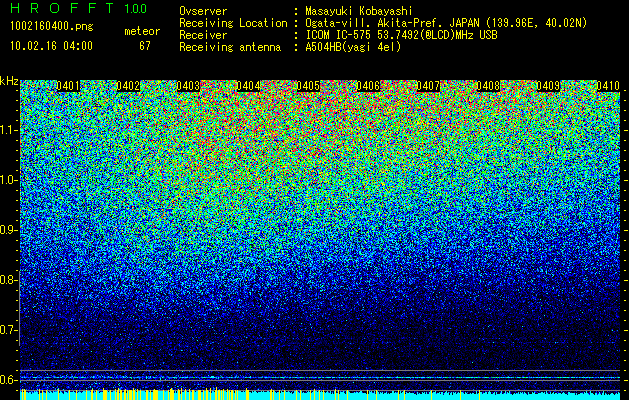Click the Receiving antenna label
Viewport: 629px width, 400px height.
(x=230, y=47)
